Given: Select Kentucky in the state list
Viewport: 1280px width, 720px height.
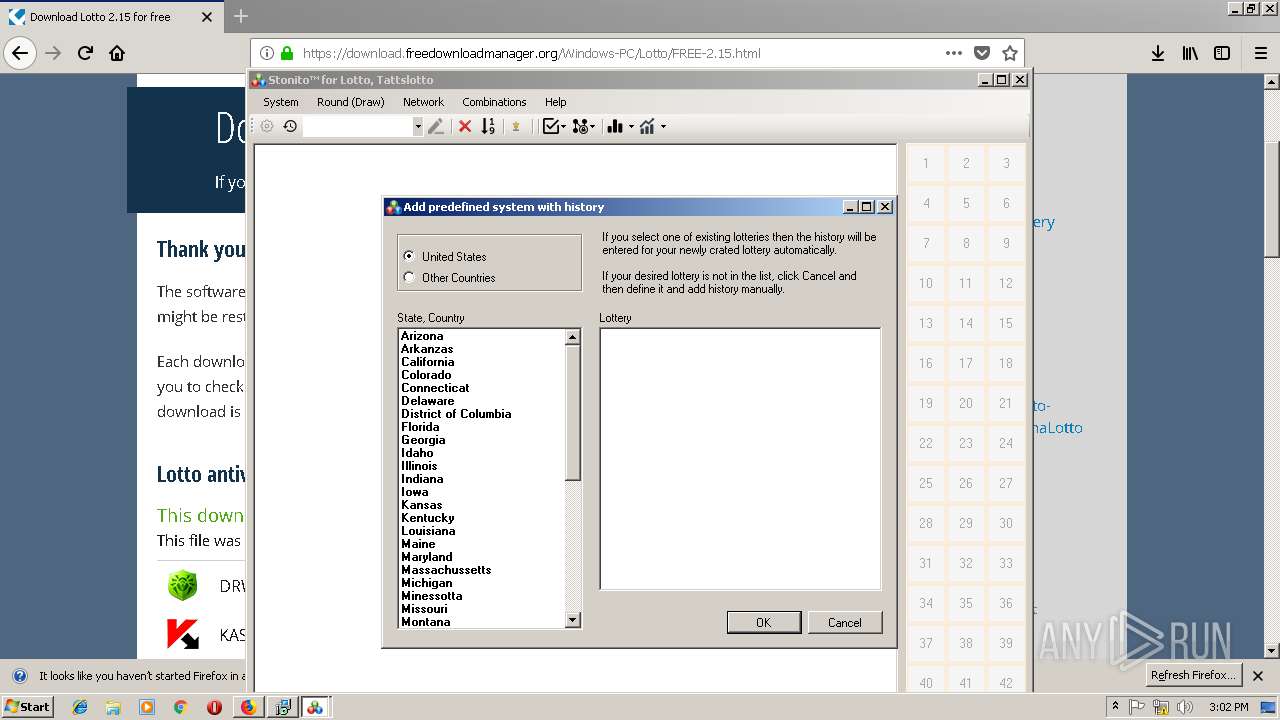Looking at the screenshot, I should (x=428, y=518).
